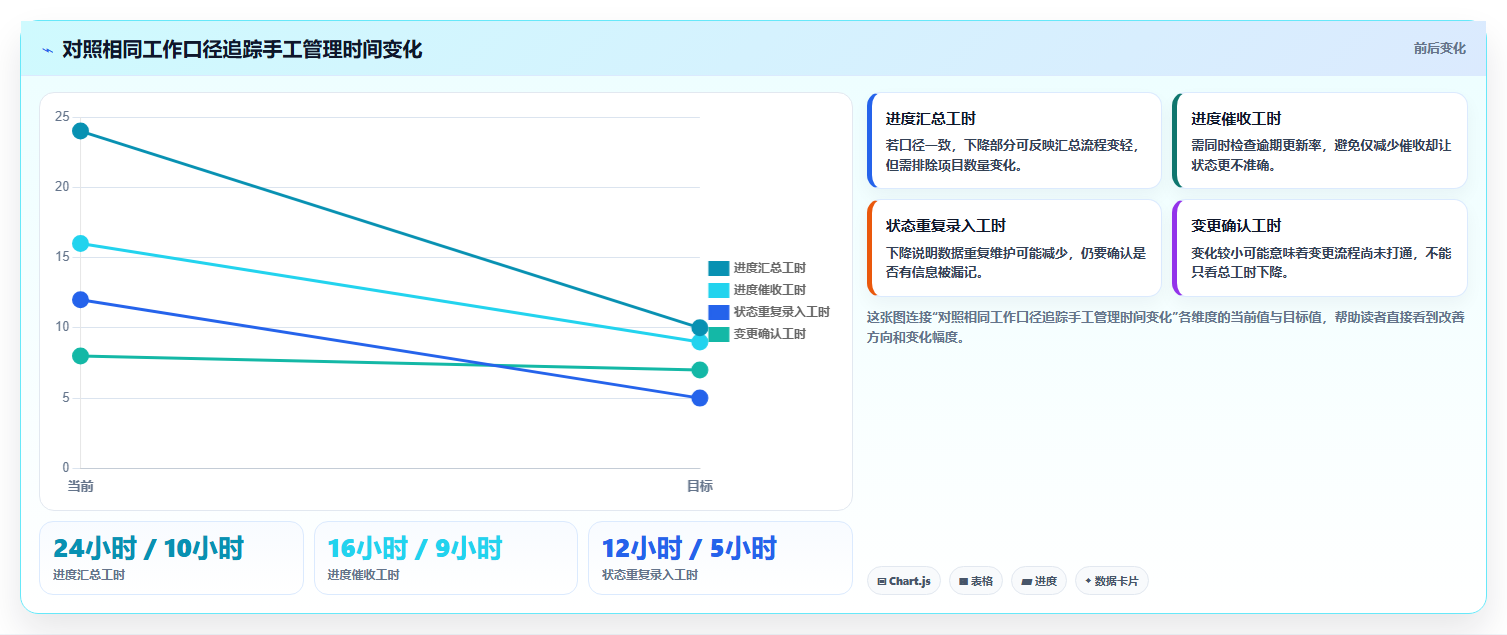
Task: Click the 进度汇总工时 target point at 10
Action: coord(699,327)
